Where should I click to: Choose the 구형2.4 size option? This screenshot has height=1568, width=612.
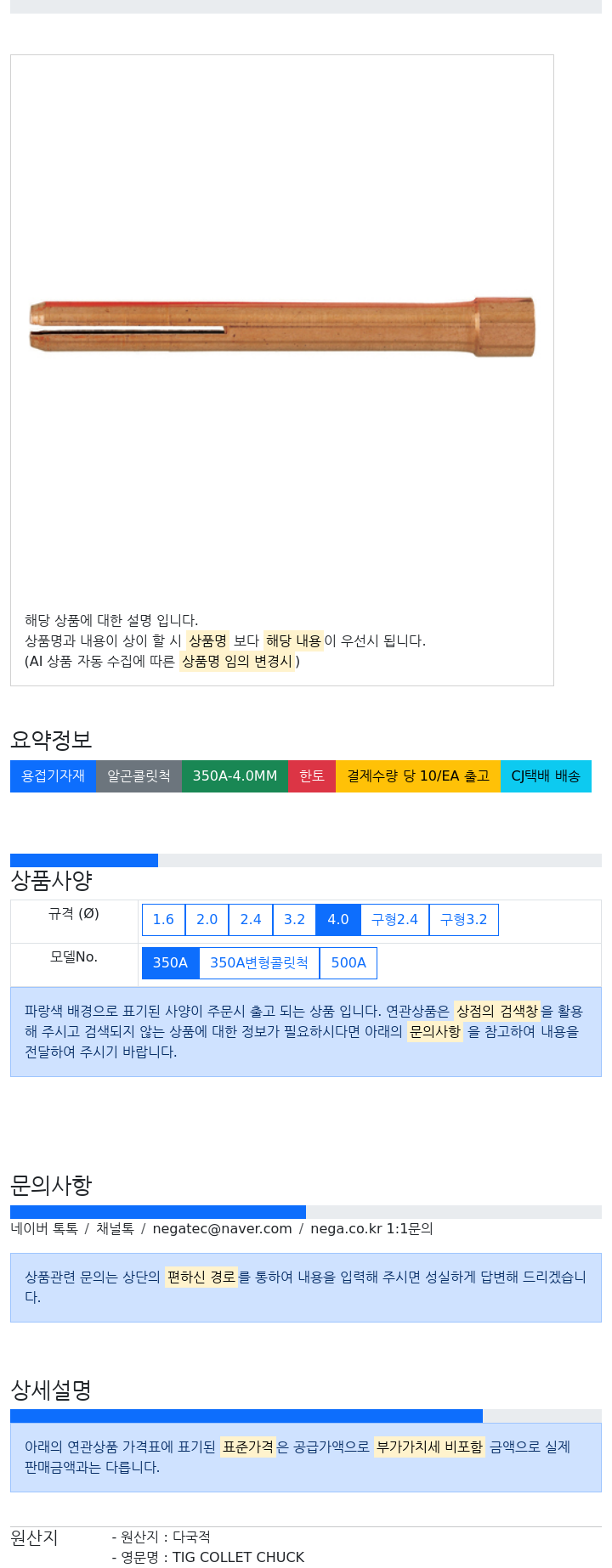tap(394, 919)
